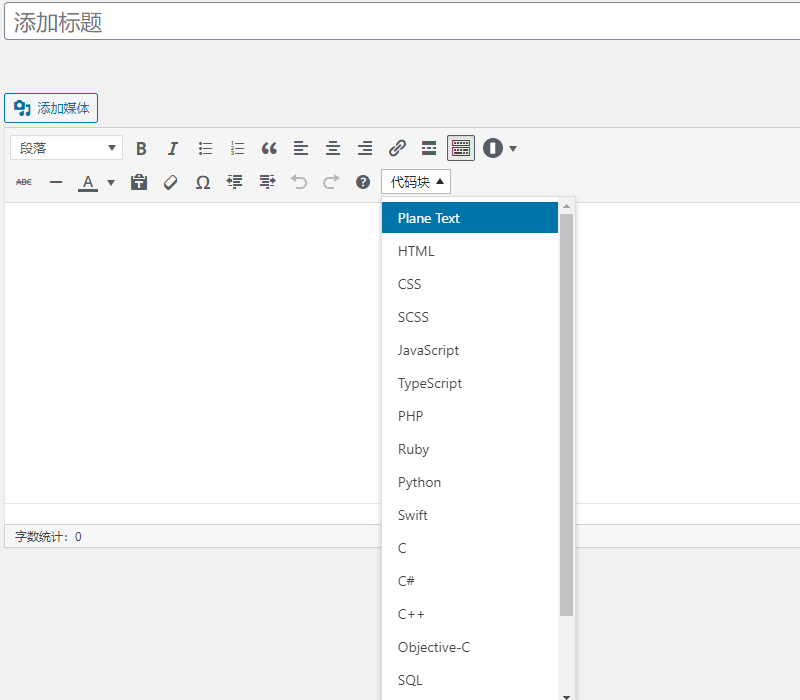Select Python in the language list
800x700 pixels.
click(x=470, y=482)
